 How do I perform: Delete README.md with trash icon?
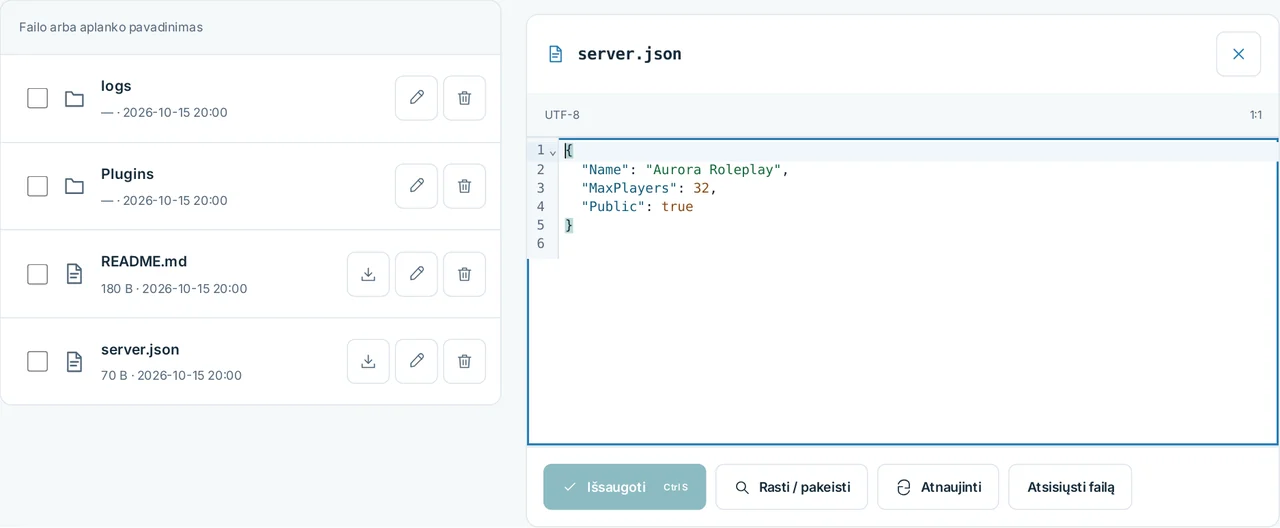coord(464,274)
